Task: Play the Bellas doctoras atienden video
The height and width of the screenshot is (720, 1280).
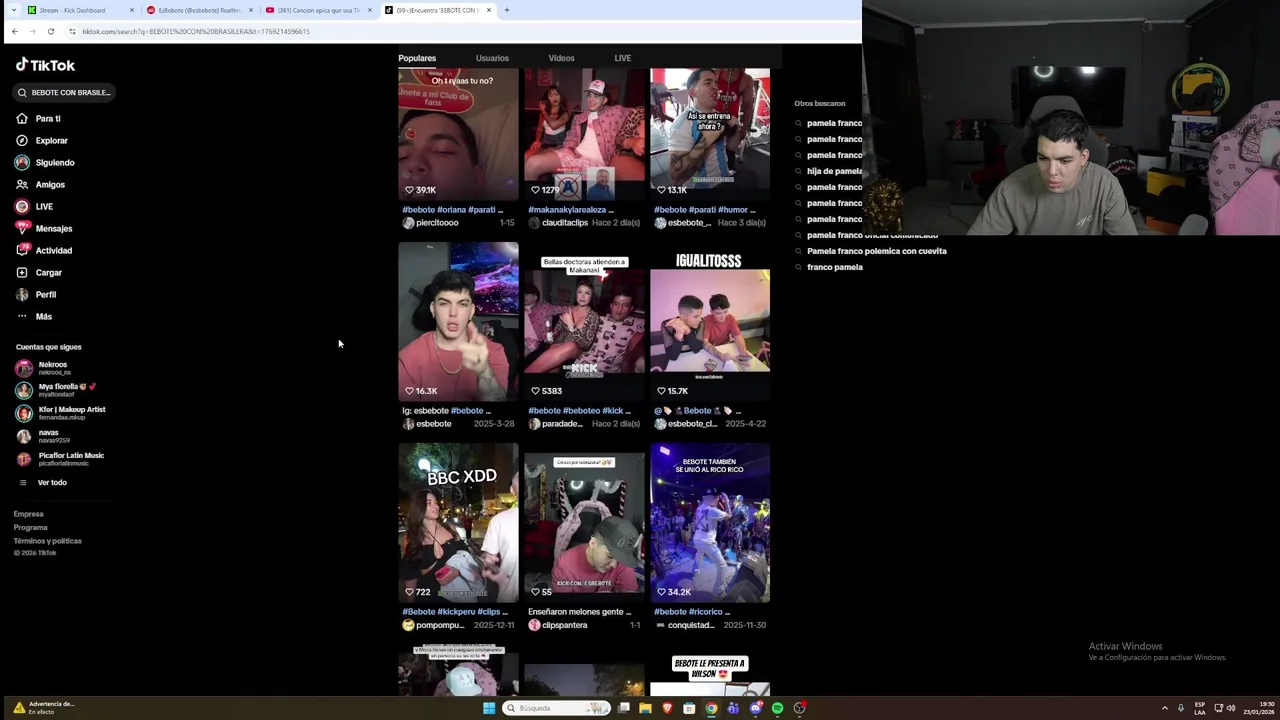Action: (584, 321)
